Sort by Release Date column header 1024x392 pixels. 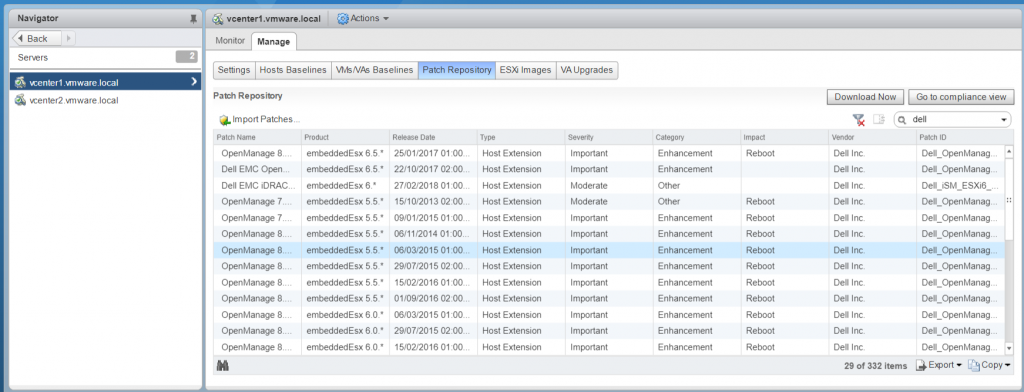coord(432,137)
